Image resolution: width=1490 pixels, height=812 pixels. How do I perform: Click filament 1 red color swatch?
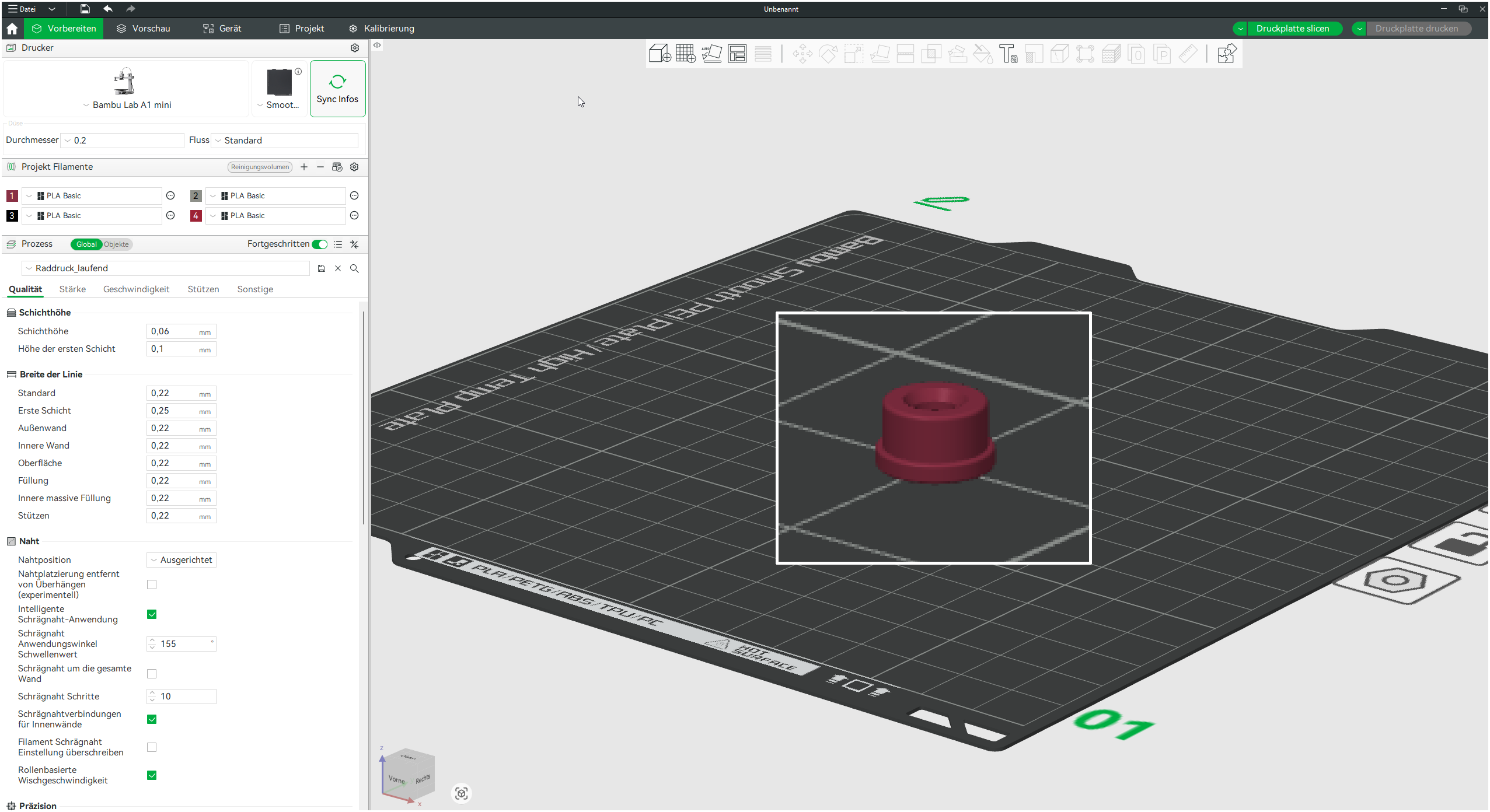[12, 196]
